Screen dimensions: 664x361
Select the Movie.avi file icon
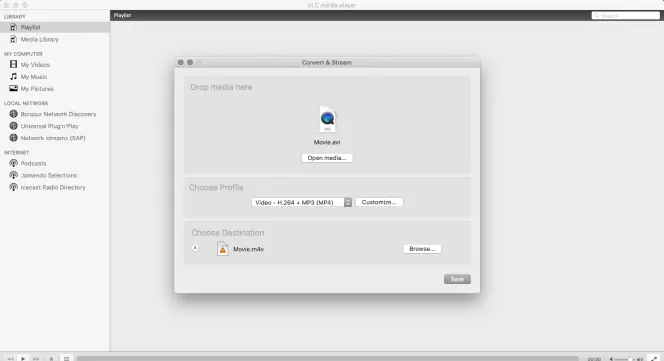tap(327, 119)
